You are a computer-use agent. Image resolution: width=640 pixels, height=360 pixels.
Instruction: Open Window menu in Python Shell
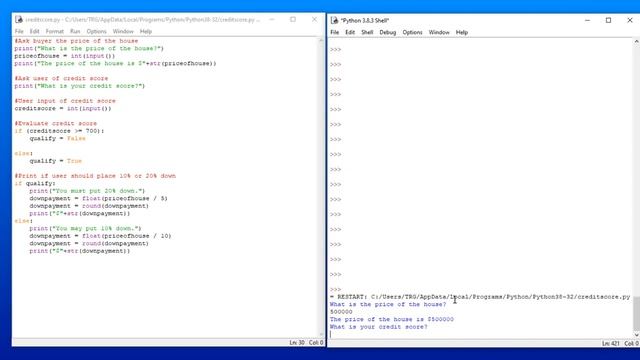(x=439, y=32)
